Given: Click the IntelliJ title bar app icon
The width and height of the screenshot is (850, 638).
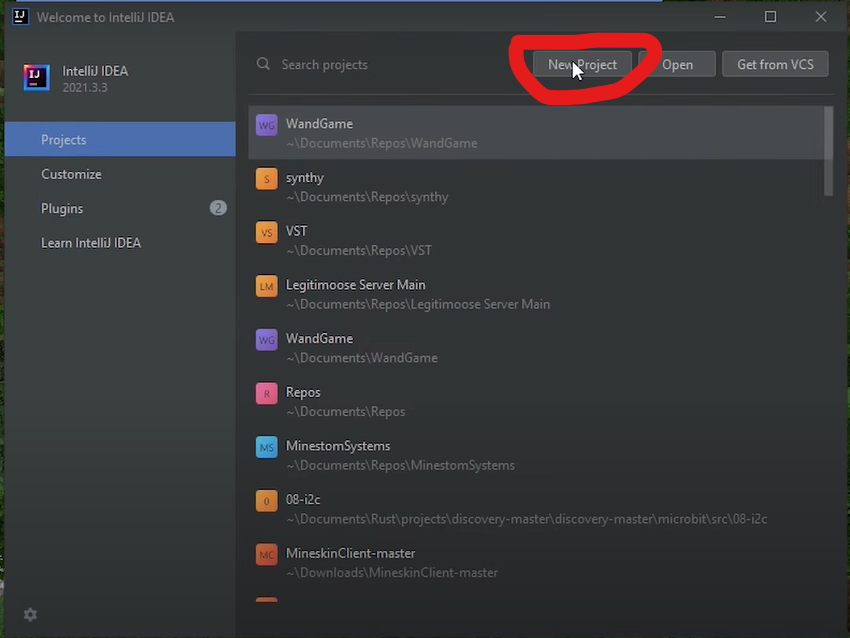Looking at the screenshot, I should click(21, 16).
